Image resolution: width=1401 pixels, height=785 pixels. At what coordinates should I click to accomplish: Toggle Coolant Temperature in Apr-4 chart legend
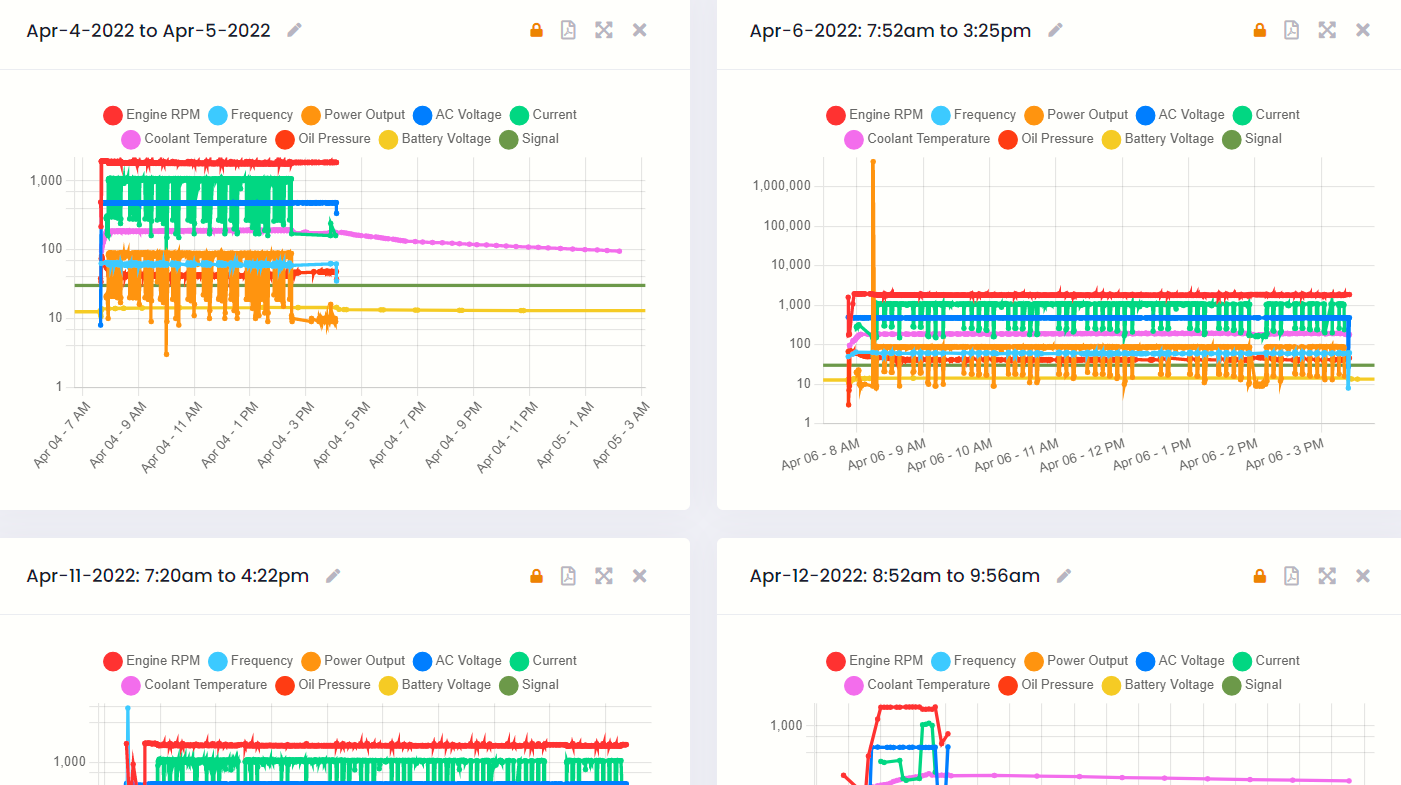[x=194, y=139]
